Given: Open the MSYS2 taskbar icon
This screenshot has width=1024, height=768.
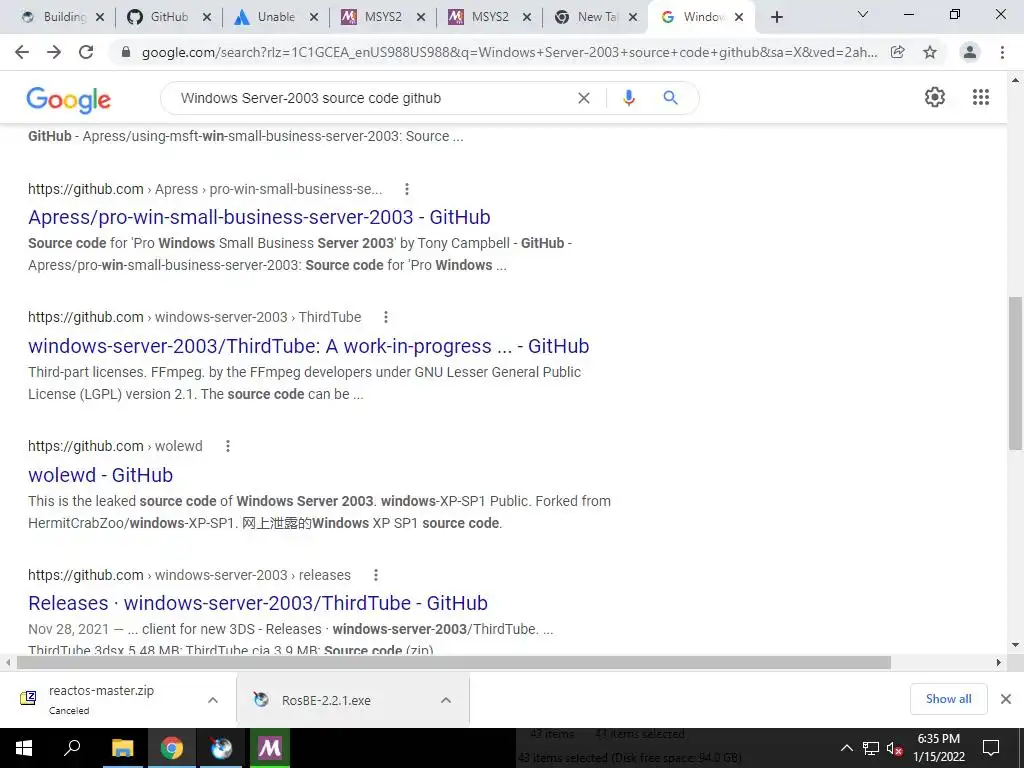Looking at the screenshot, I should coord(270,748).
